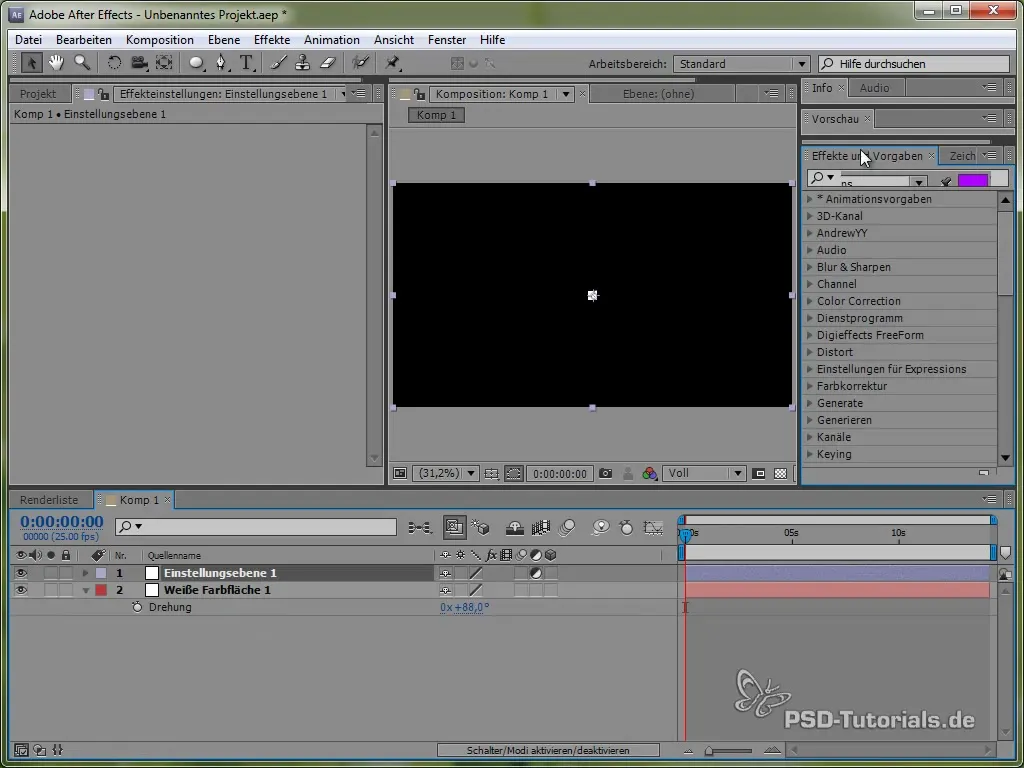The width and height of the screenshot is (1024, 768).
Task: Open the Komposition menu
Action: (160, 40)
